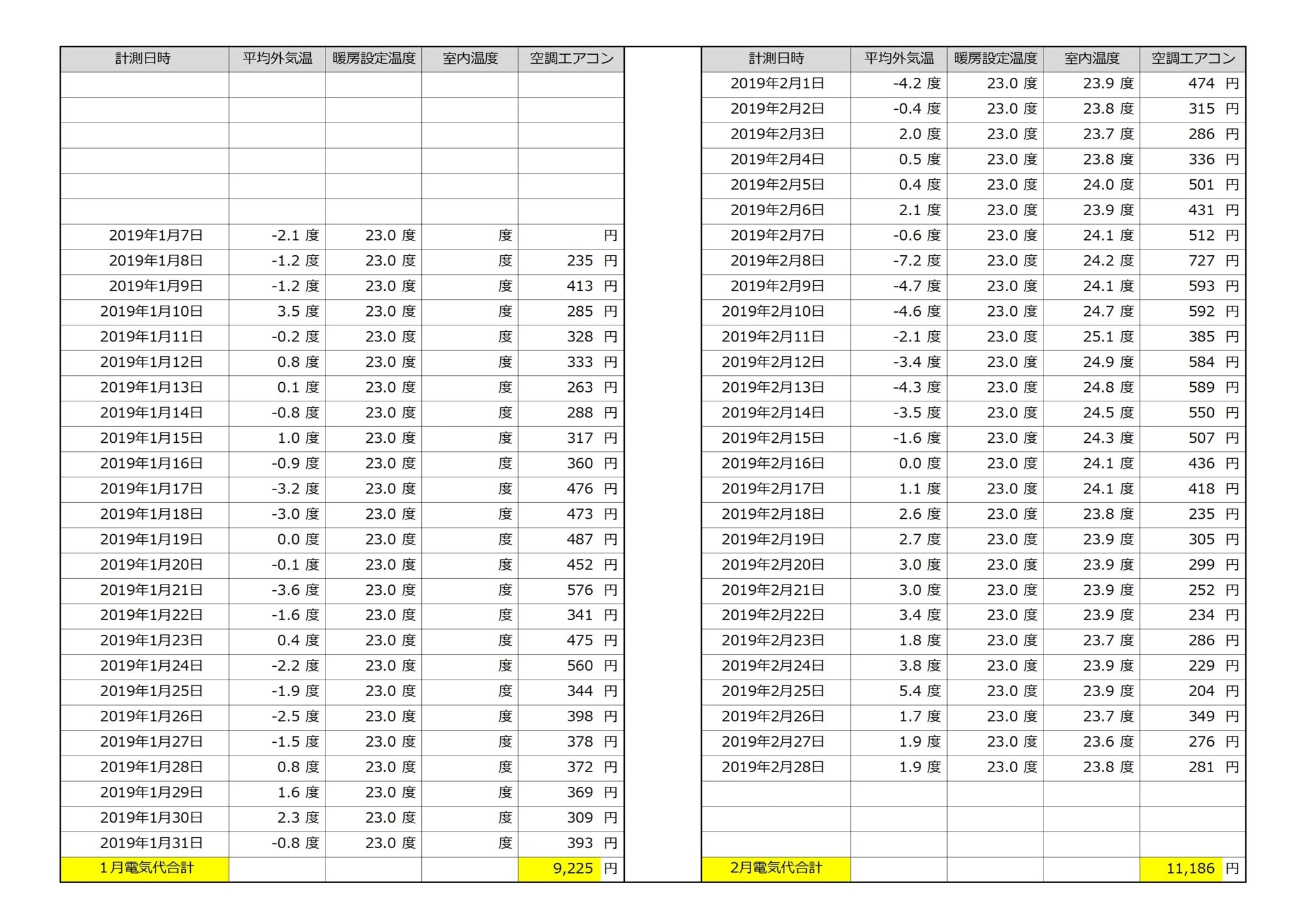Viewport: 1307px width, 924px height.
Task: Click right table 平均外気温 column header
Action: (x=899, y=59)
